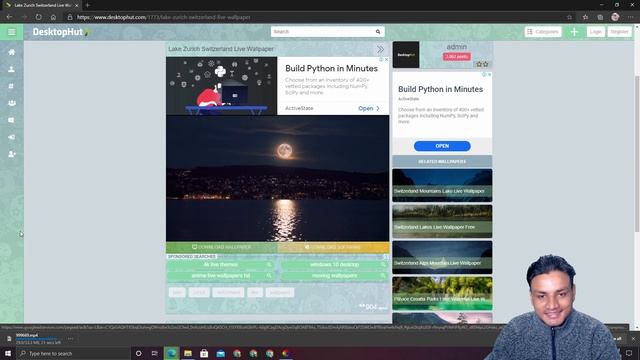Viewport: 640px width, 360px height.
Task: Open the Categories dropdown
Action: tap(542, 31)
